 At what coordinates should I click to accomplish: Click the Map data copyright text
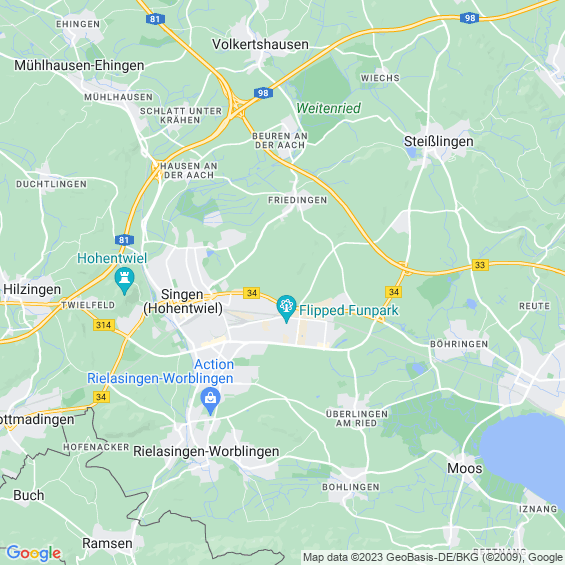coord(433,557)
